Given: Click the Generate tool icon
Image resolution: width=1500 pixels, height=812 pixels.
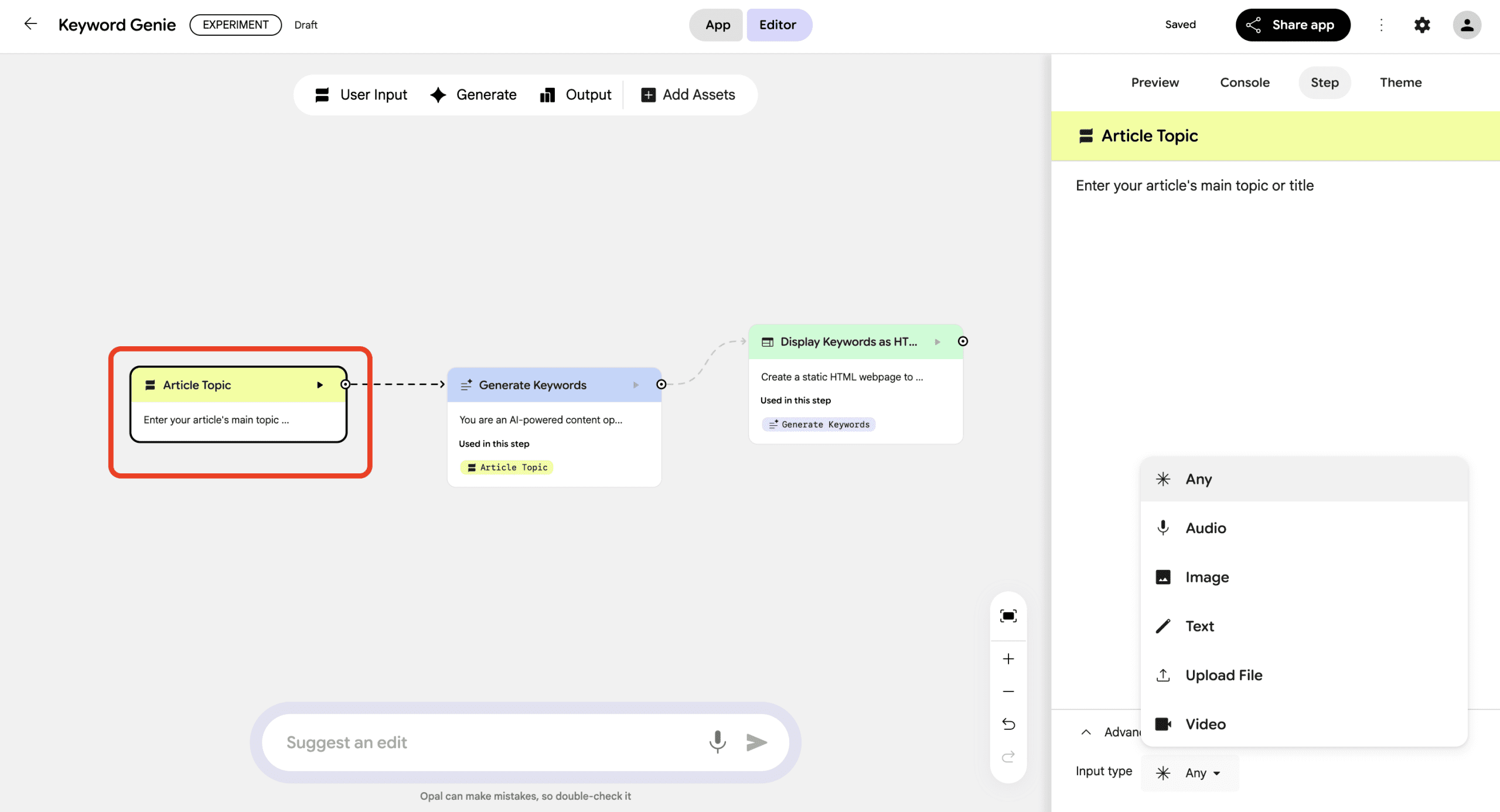Looking at the screenshot, I should 438,94.
